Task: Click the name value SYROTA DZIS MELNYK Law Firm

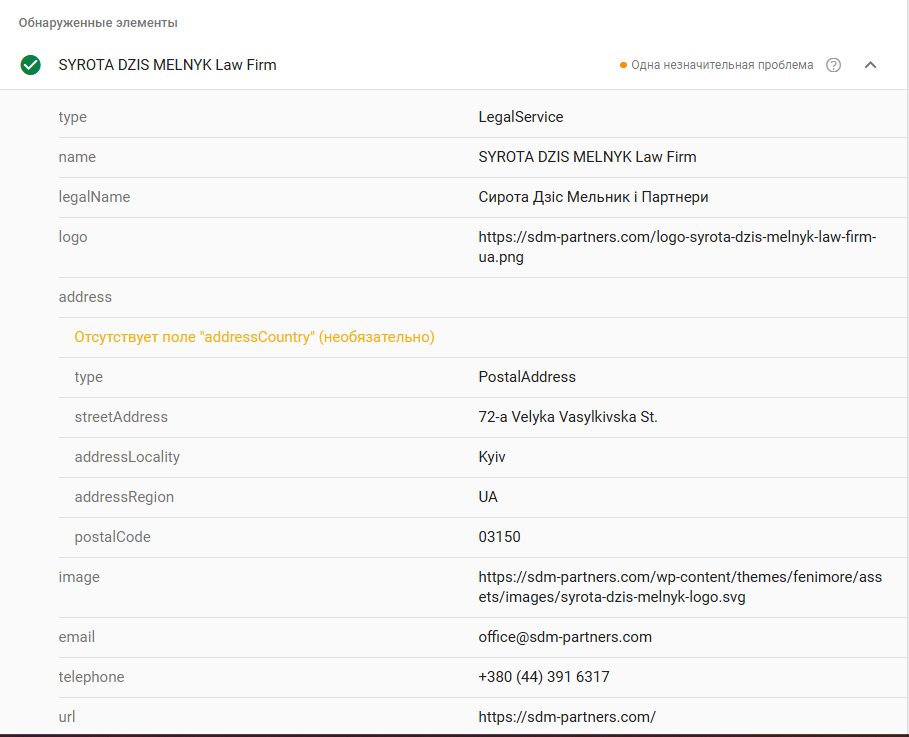Action: 587,157
